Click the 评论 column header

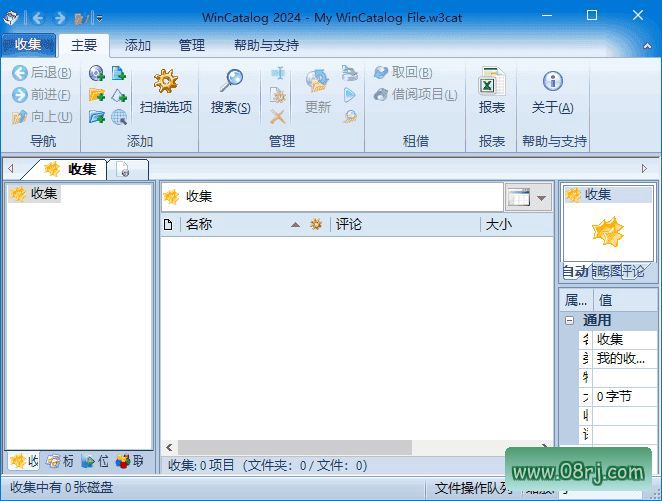(404, 225)
